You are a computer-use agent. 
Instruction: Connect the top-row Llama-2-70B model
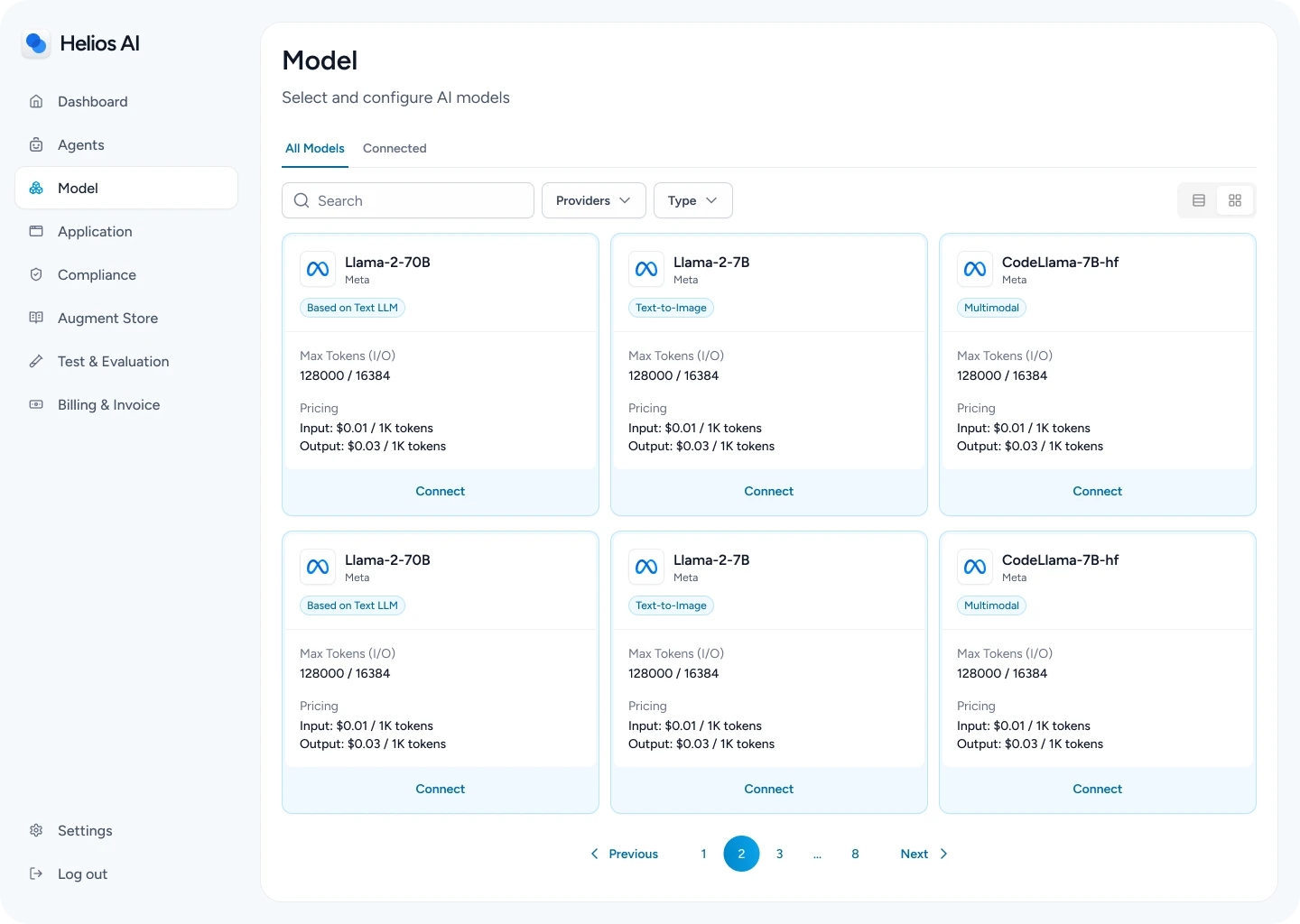pyautogui.click(x=441, y=491)
